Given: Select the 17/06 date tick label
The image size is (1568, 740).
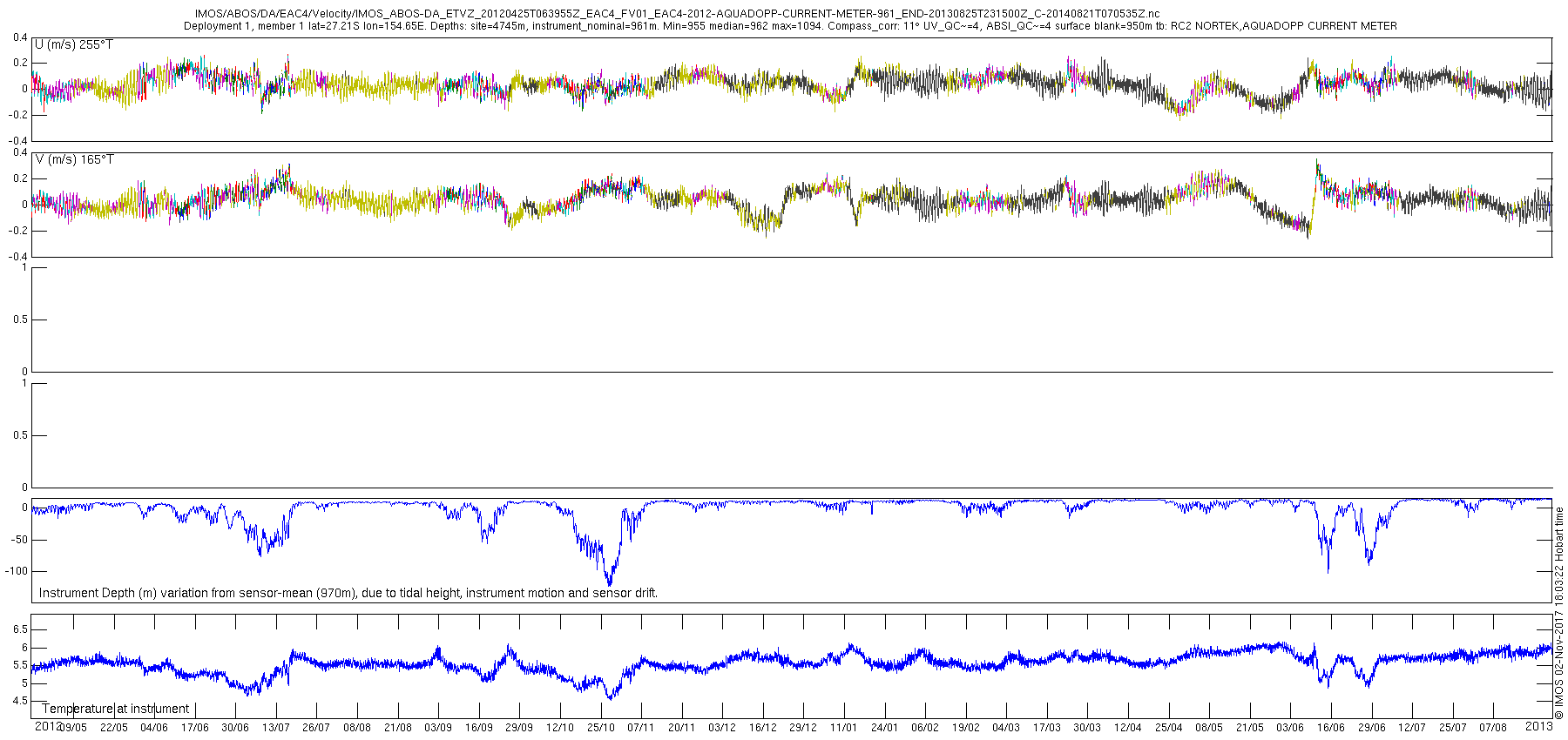Looking at the screenshot, I should pos(195,728).
